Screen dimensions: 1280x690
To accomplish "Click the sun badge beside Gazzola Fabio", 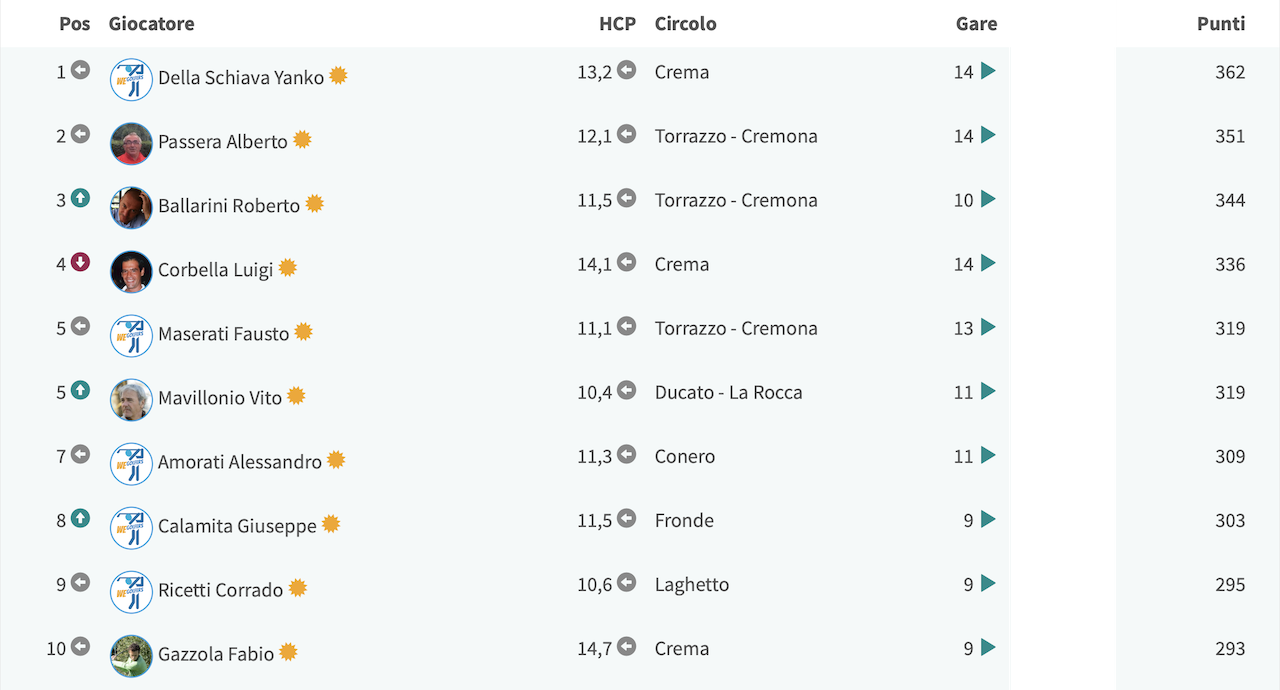I will 288,652.
